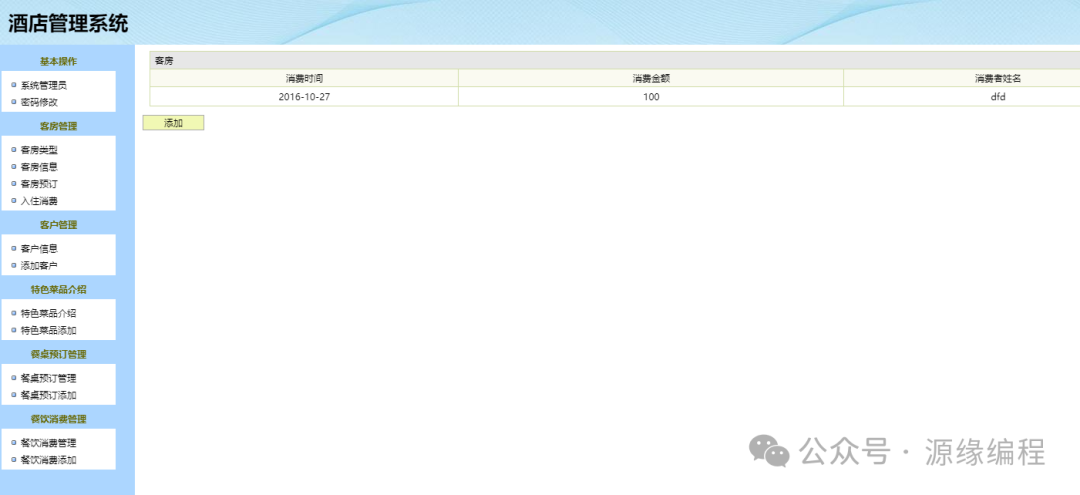This screenshot has width=1080, height=495.
Task: Click bullet icon beside 客房信息
Action: pos(14,167)
